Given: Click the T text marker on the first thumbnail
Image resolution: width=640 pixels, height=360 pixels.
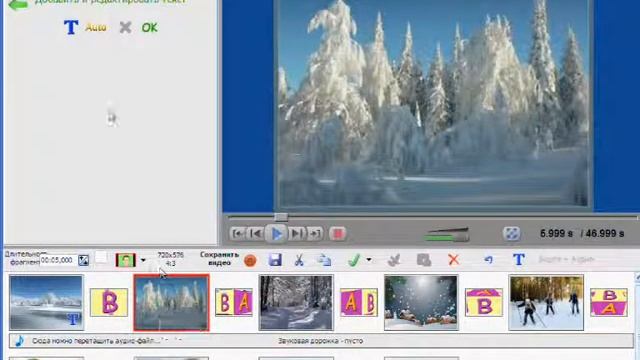Looking at the screenshot, I should [73, 320].
